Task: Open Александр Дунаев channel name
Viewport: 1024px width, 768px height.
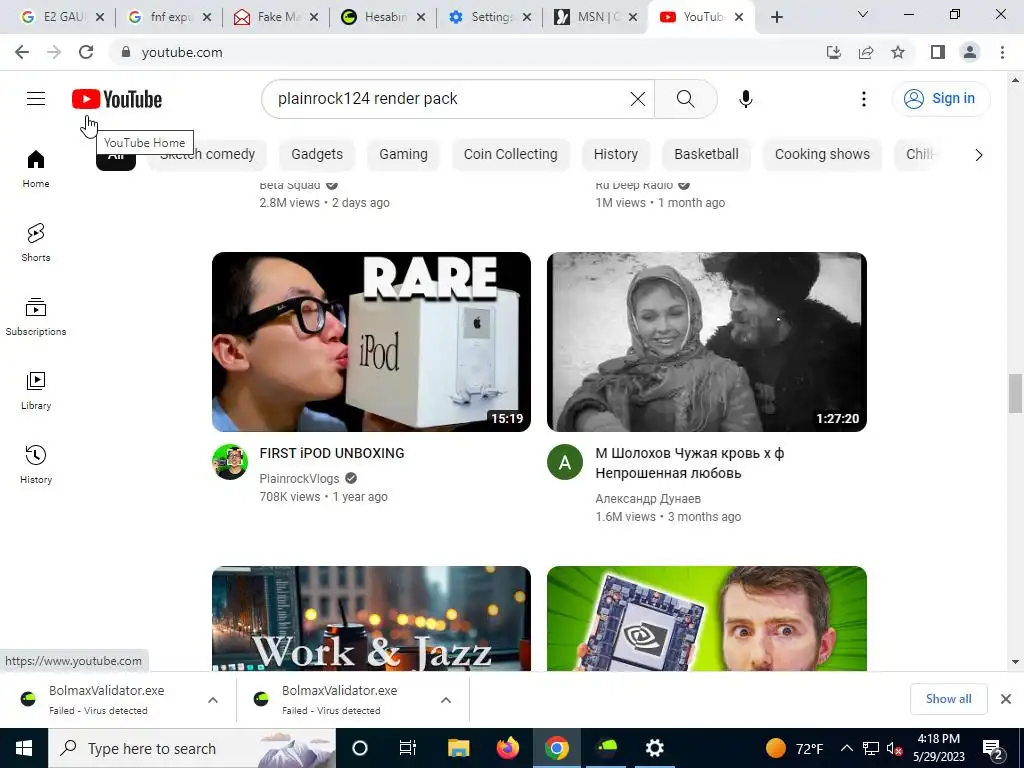Action: click(648, 499)
